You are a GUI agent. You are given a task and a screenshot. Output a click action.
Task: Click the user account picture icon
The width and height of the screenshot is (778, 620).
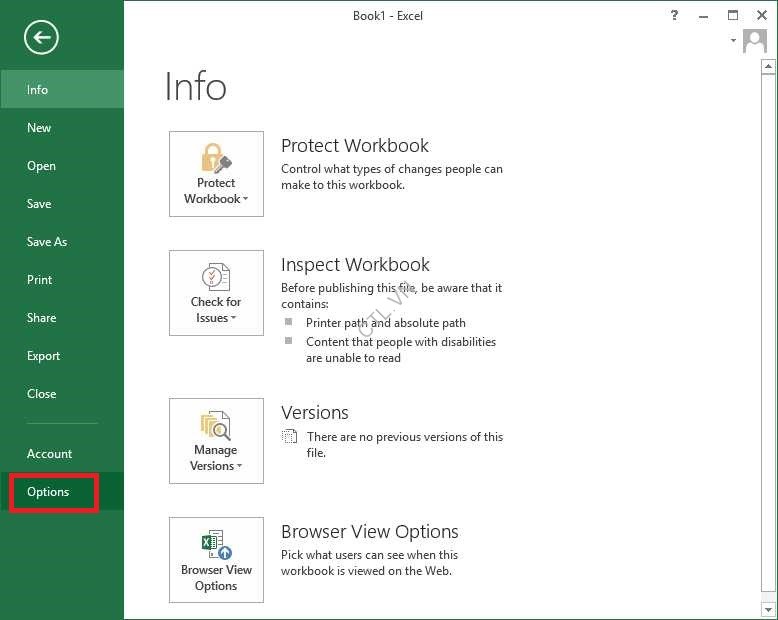click(755, 41)
